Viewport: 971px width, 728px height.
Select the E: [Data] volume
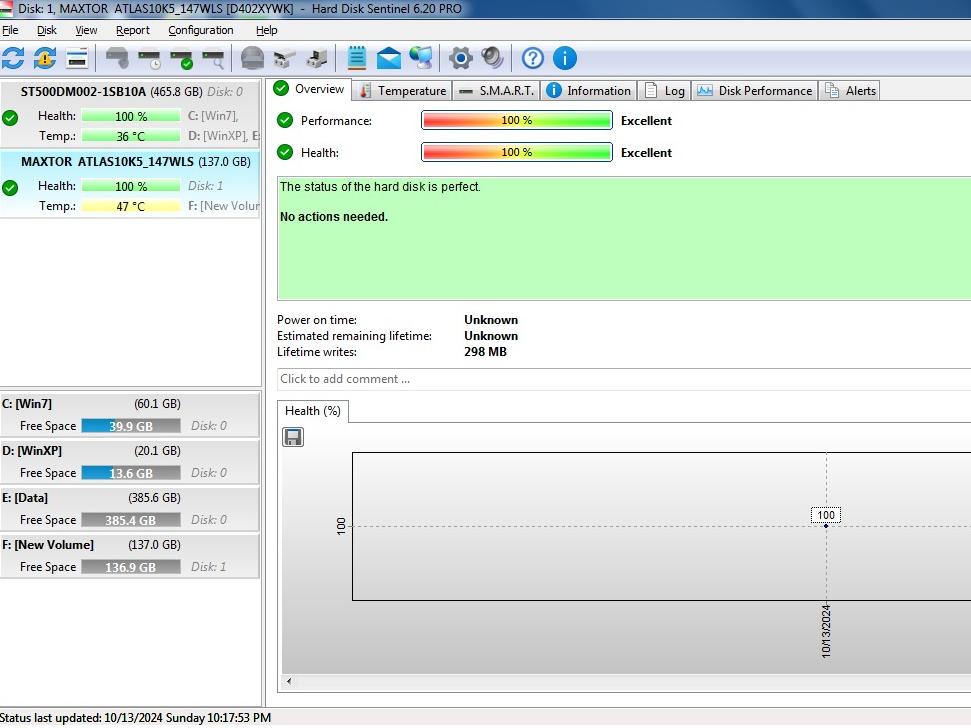coord(130,508)
